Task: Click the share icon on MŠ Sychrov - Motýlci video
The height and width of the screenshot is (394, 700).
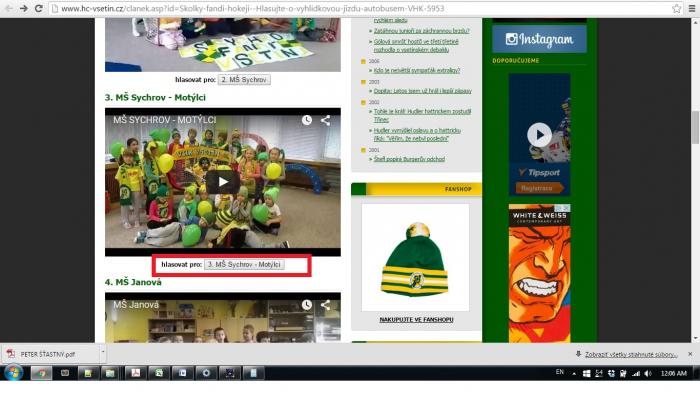Action: pos(325,120)
